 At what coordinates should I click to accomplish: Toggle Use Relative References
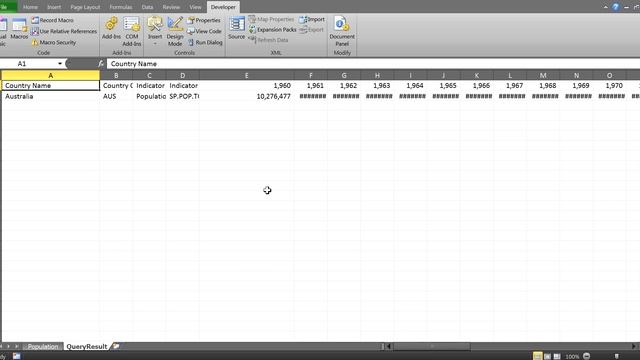pos(64,31)
